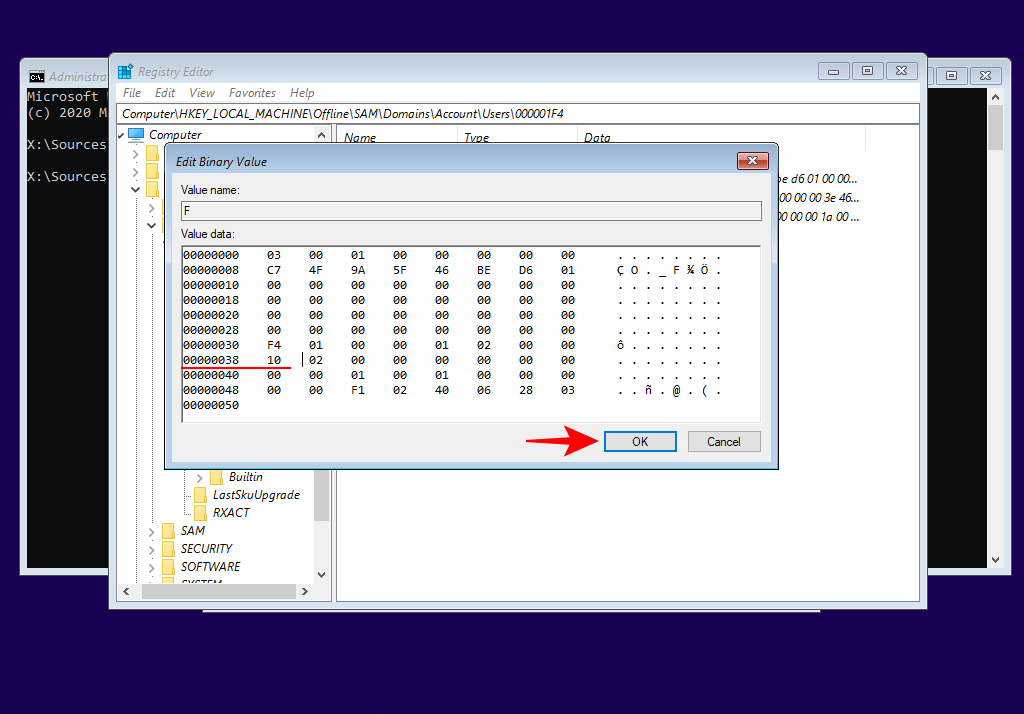
Task: Close the Edit Binary Value dialog
Action: click(752, 161)
